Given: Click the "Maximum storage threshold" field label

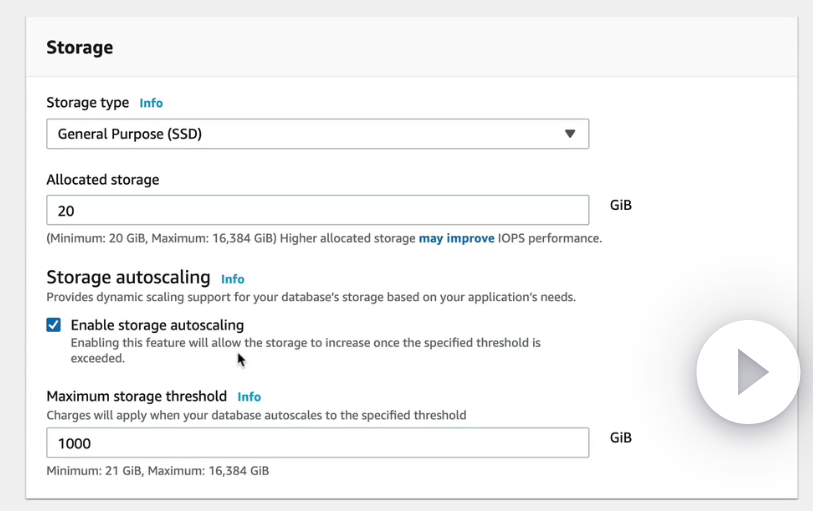Looking at the screenshot, I should tap(137, 396).
